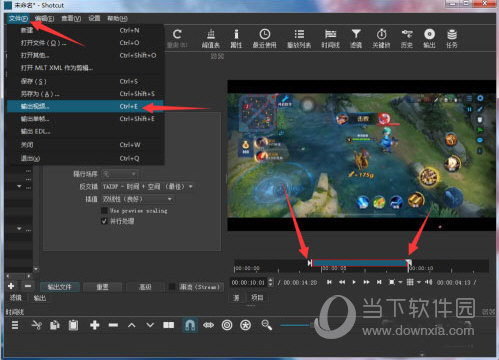Click the add preset plus button
This screenshot has height=360, width=499.
pyautogui.click(x=11, y=286)
